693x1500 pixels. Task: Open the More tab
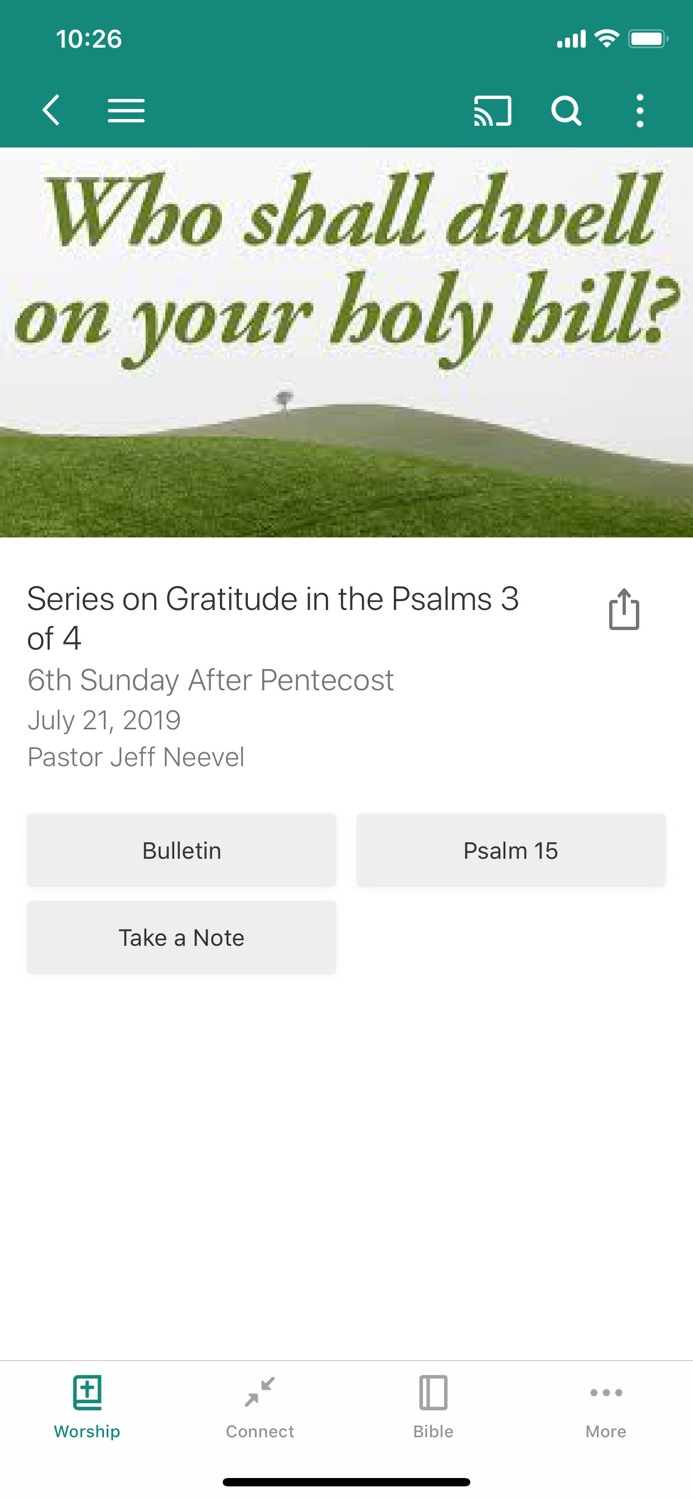(x=606, y=1406)
